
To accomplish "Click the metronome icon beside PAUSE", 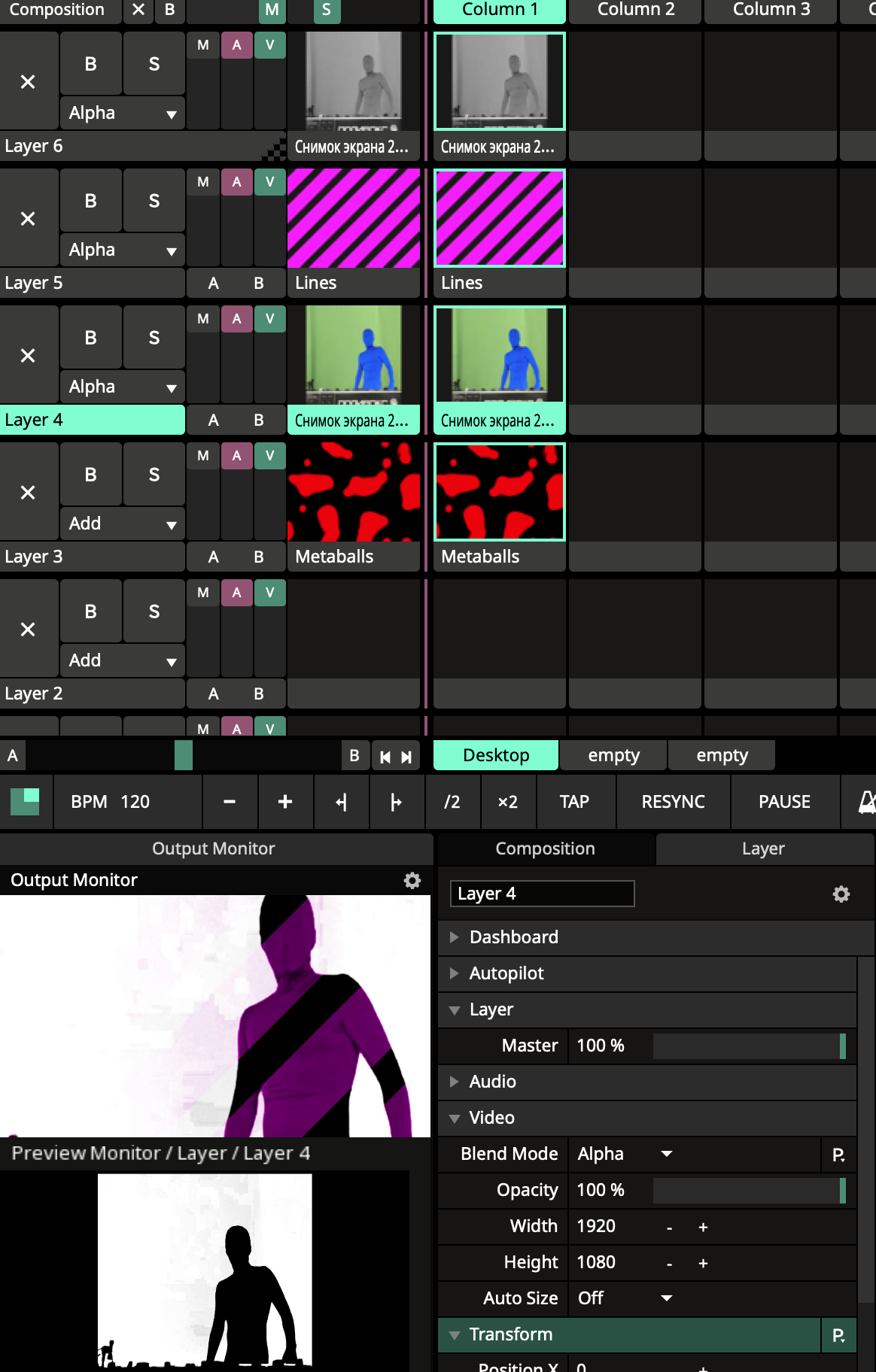I will pos(866,802).
